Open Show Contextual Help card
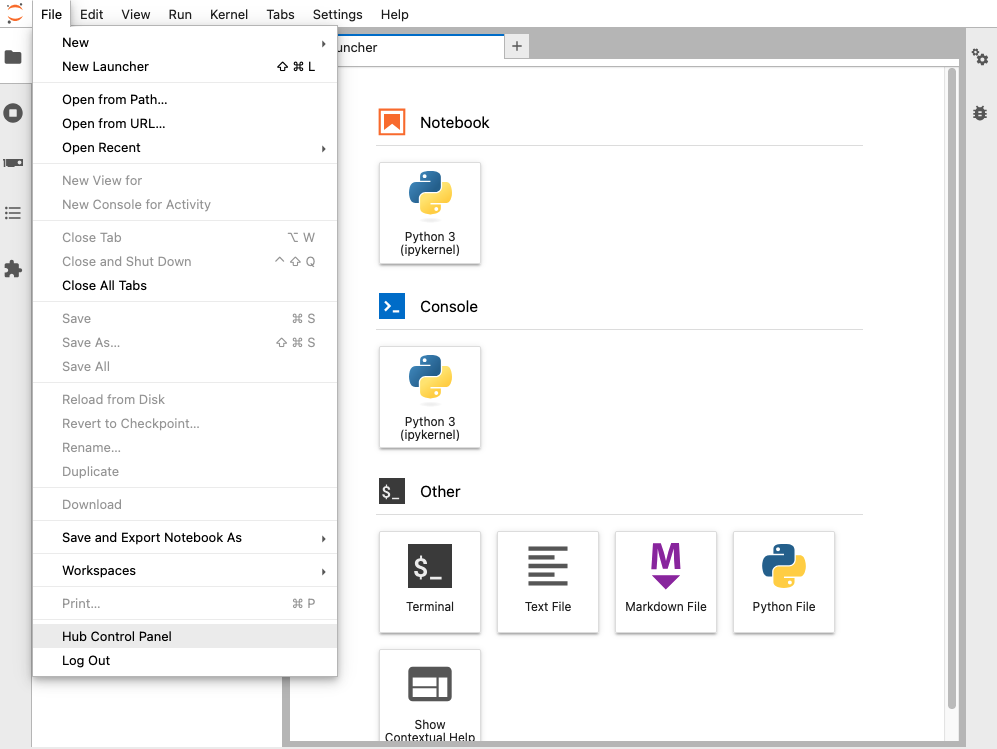The width and height of the screenshot is (997, 749). pyautogui.click(x=430, y=696)
